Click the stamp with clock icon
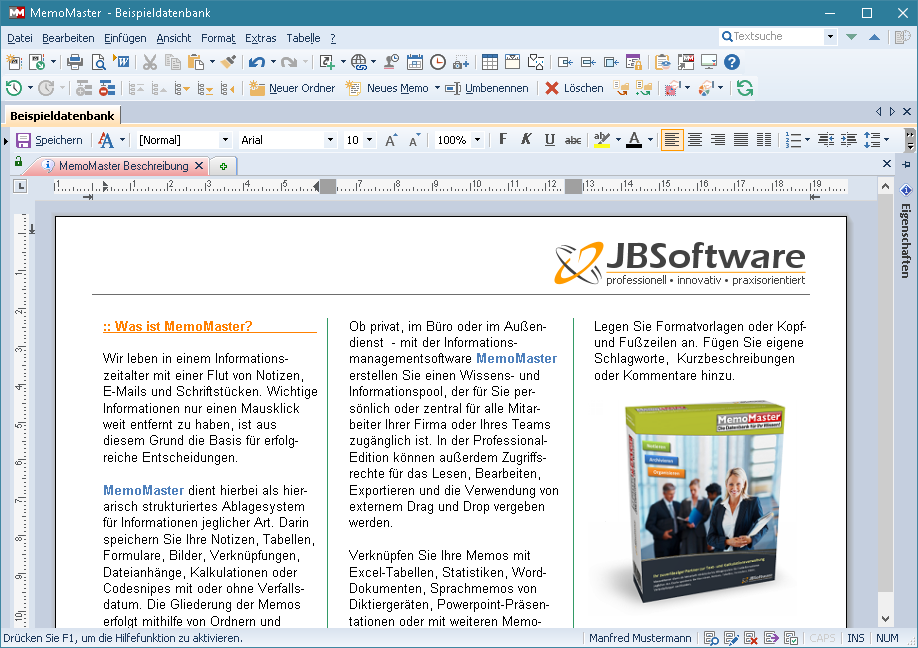This screenshot has width=918, height=648. (392, 61)
